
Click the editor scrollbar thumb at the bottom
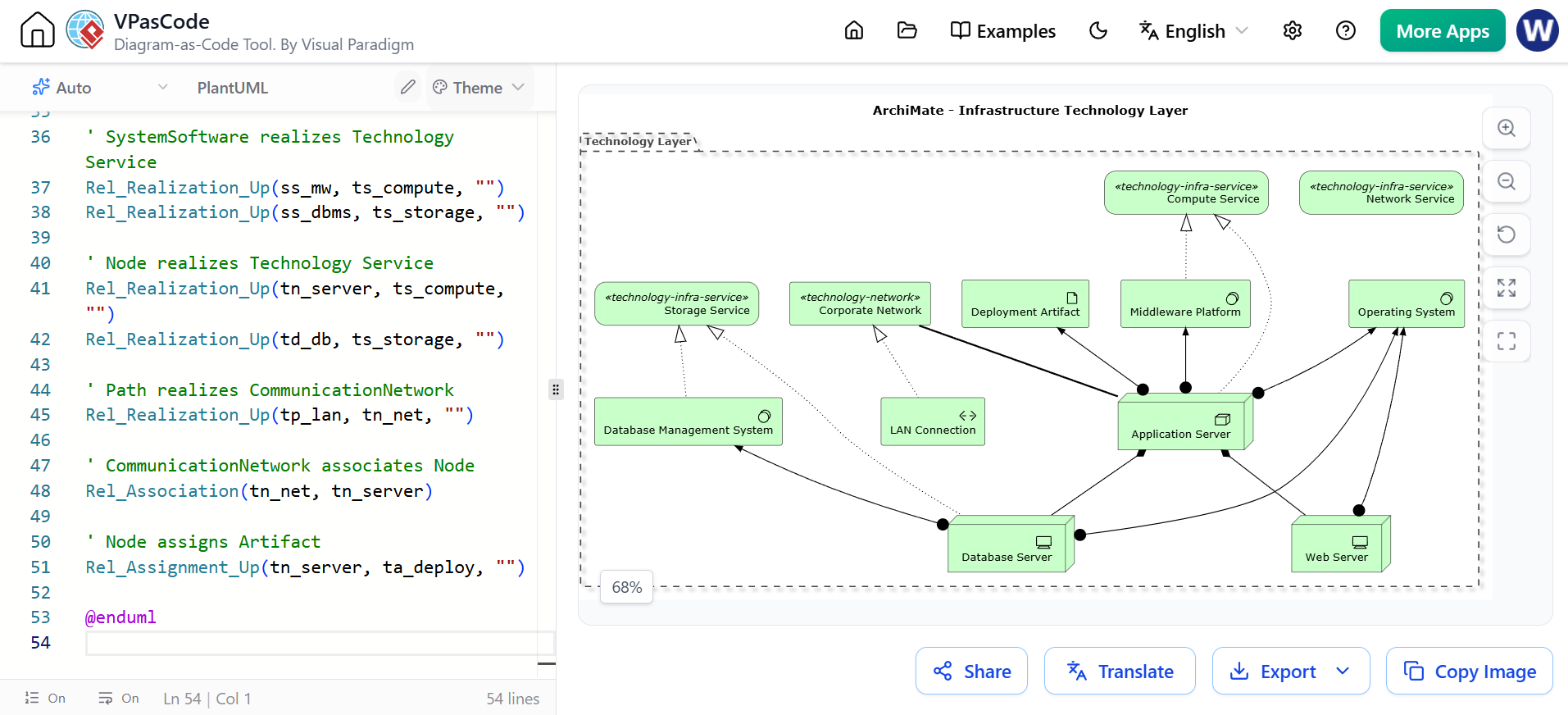[x=547, y=663]
